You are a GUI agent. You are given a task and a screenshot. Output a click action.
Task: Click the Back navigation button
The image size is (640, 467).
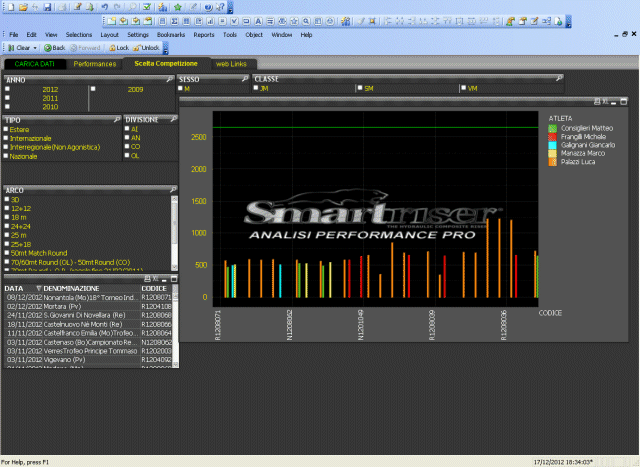tap(55, 48)
